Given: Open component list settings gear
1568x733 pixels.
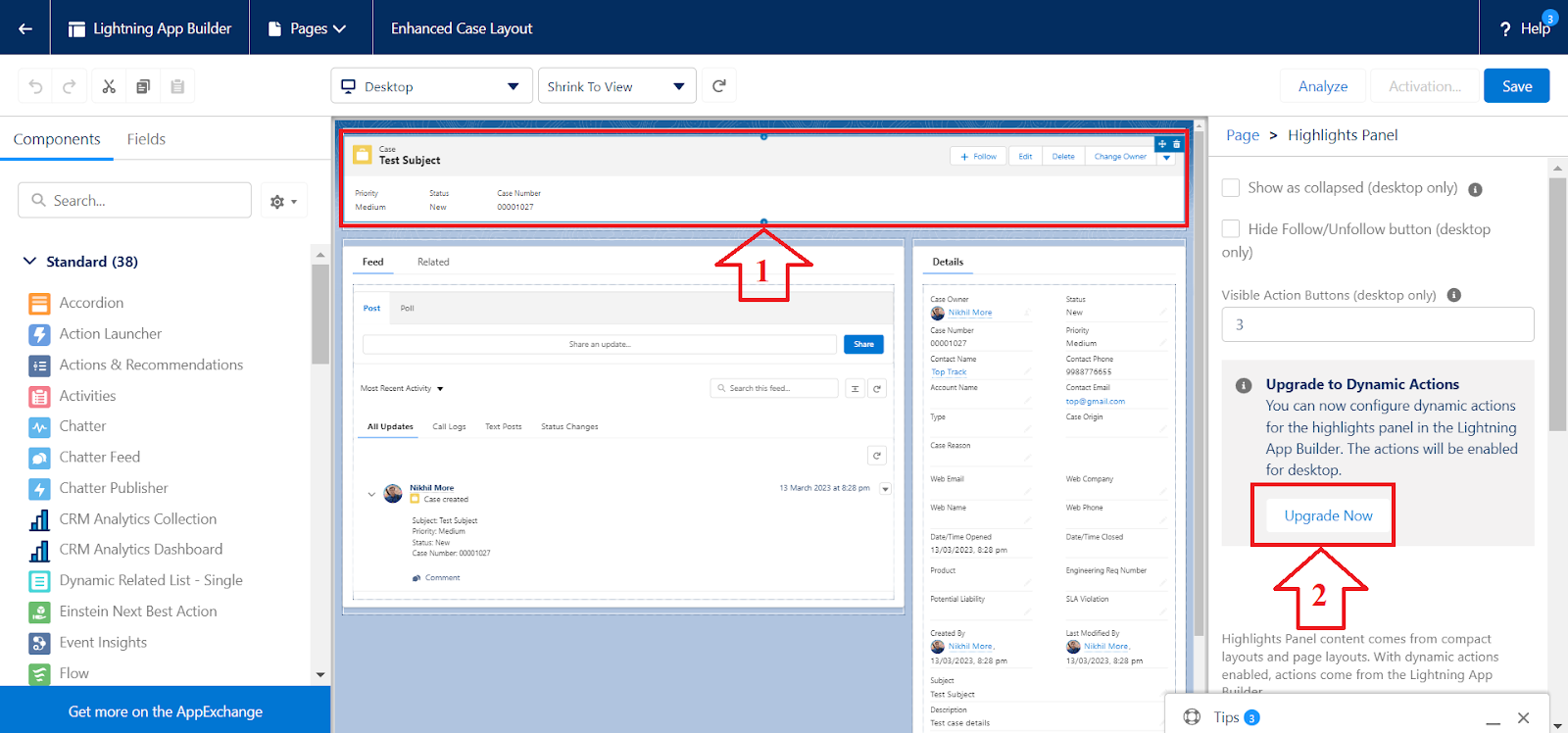Looking at the screenshot, I should point(284,201).
